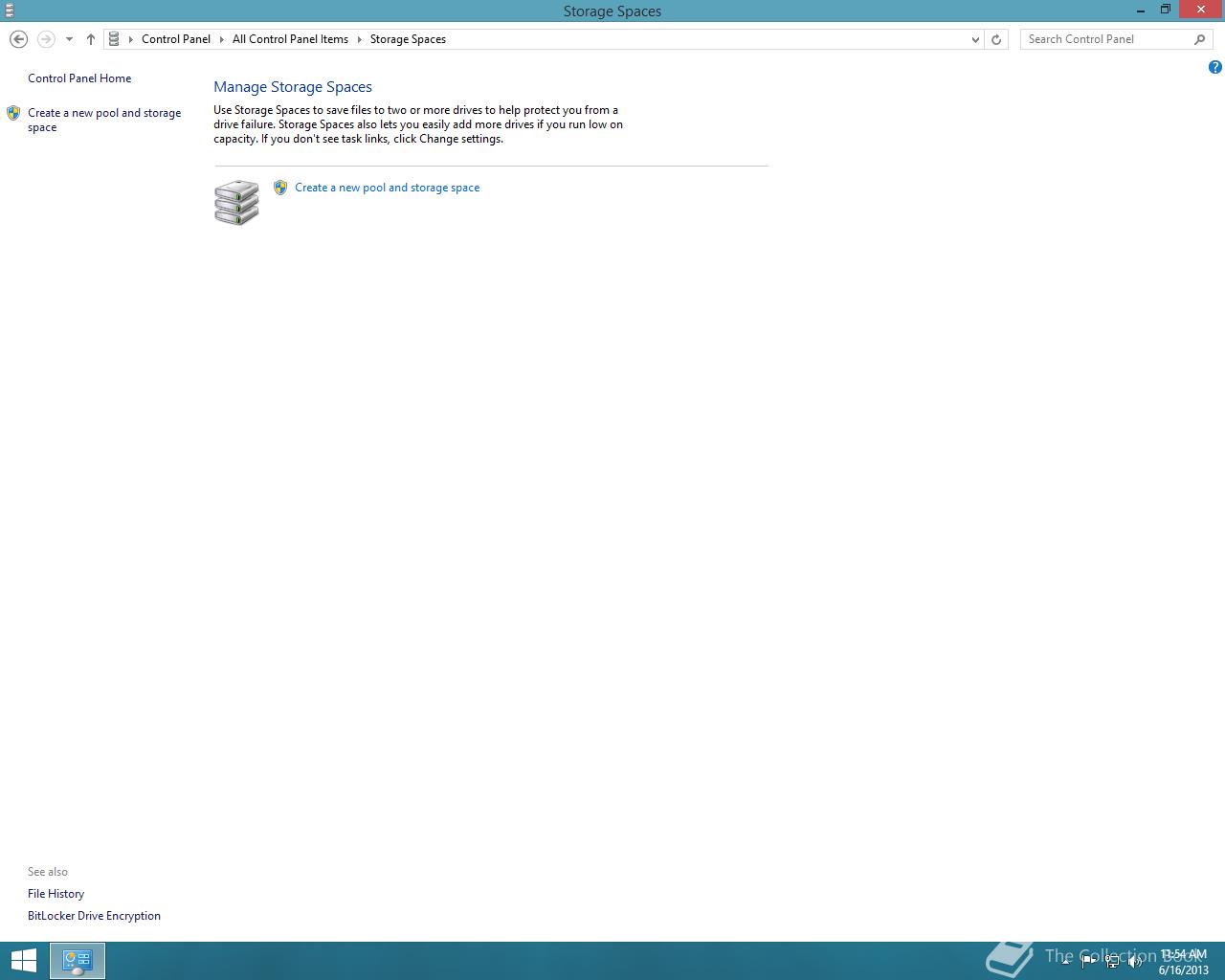Open Action Center flag icon
1225x980 pixels.
tap(1089, 962)
